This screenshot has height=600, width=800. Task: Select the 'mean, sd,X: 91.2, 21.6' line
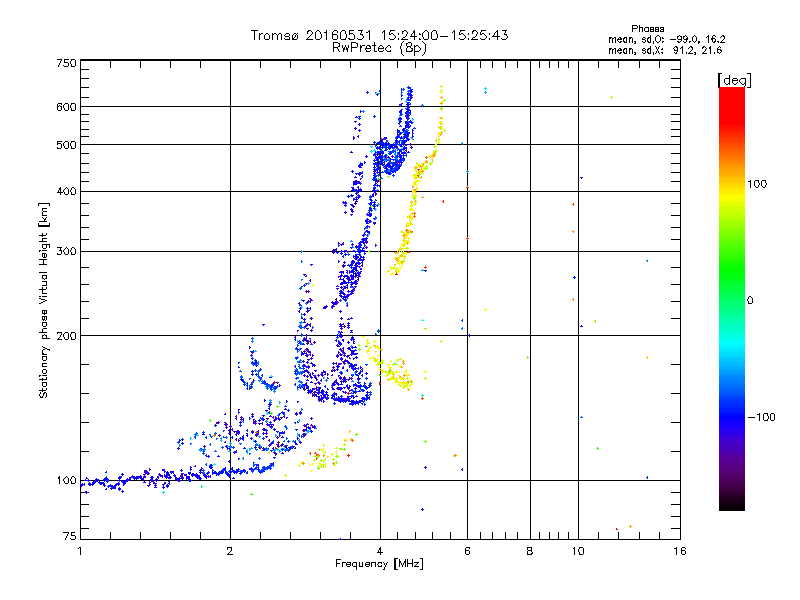(x=665, y=50)
